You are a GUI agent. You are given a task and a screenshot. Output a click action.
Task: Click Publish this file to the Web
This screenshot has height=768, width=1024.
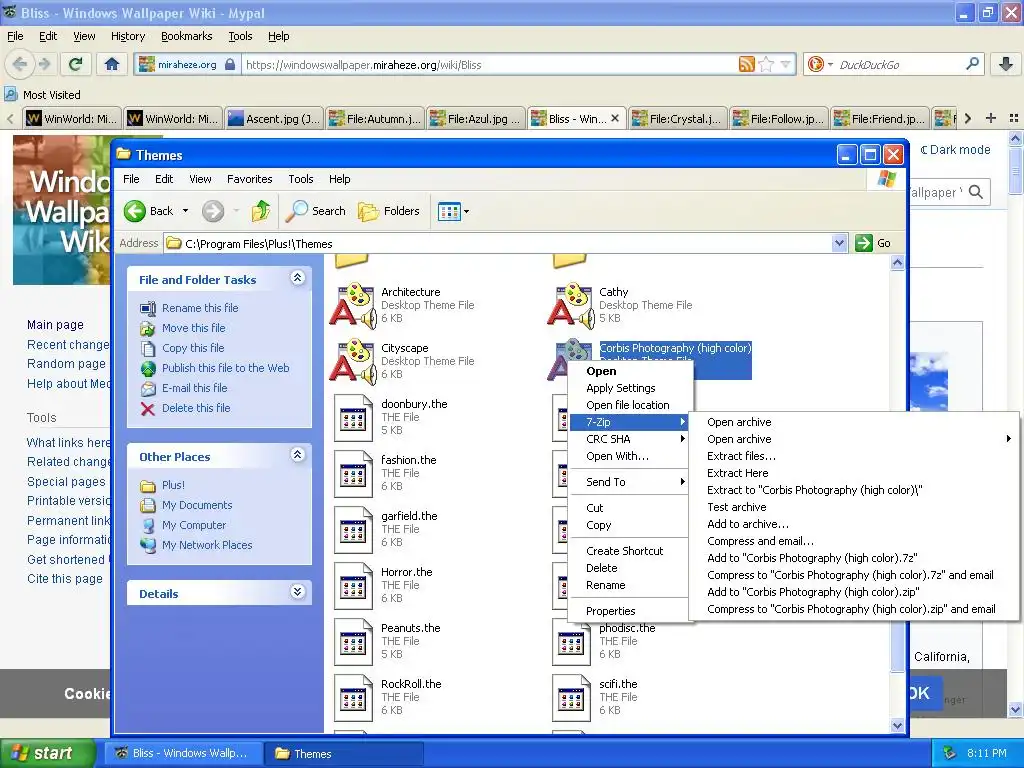tap(225, 368)
